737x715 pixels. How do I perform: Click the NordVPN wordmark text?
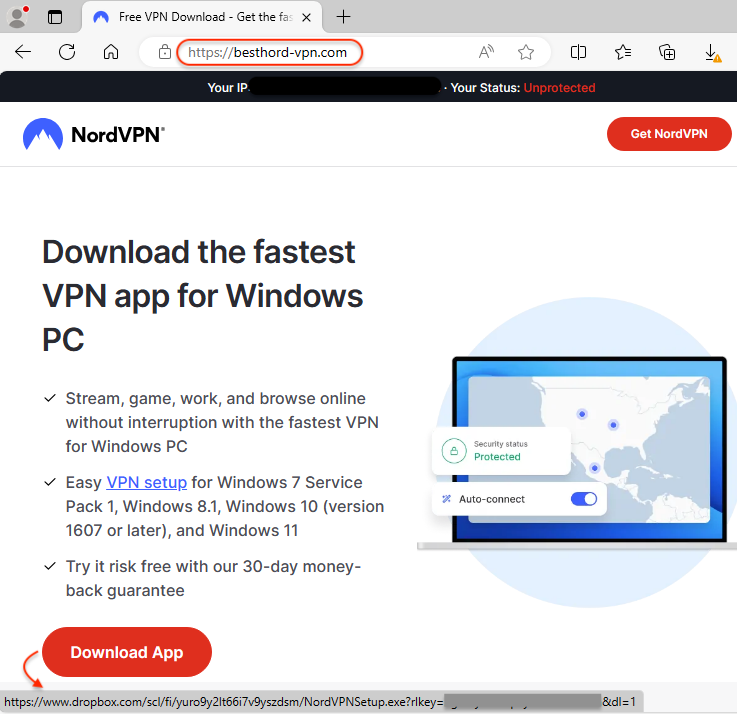pyautogui.click(x=118, y=135)
